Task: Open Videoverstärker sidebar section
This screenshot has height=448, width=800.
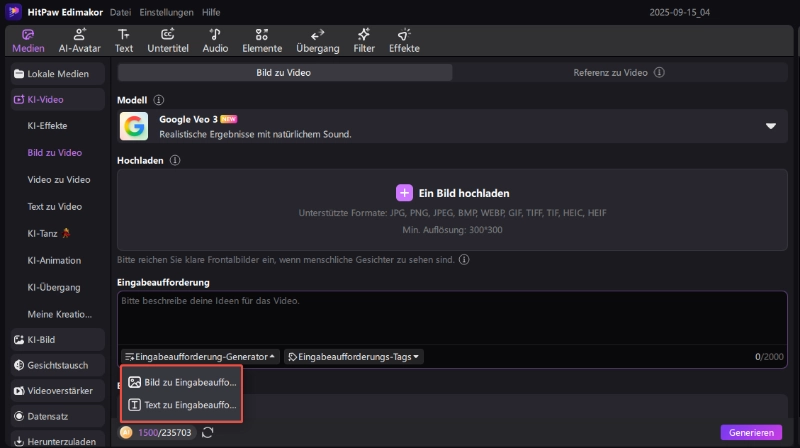Action: click(58, 391)
